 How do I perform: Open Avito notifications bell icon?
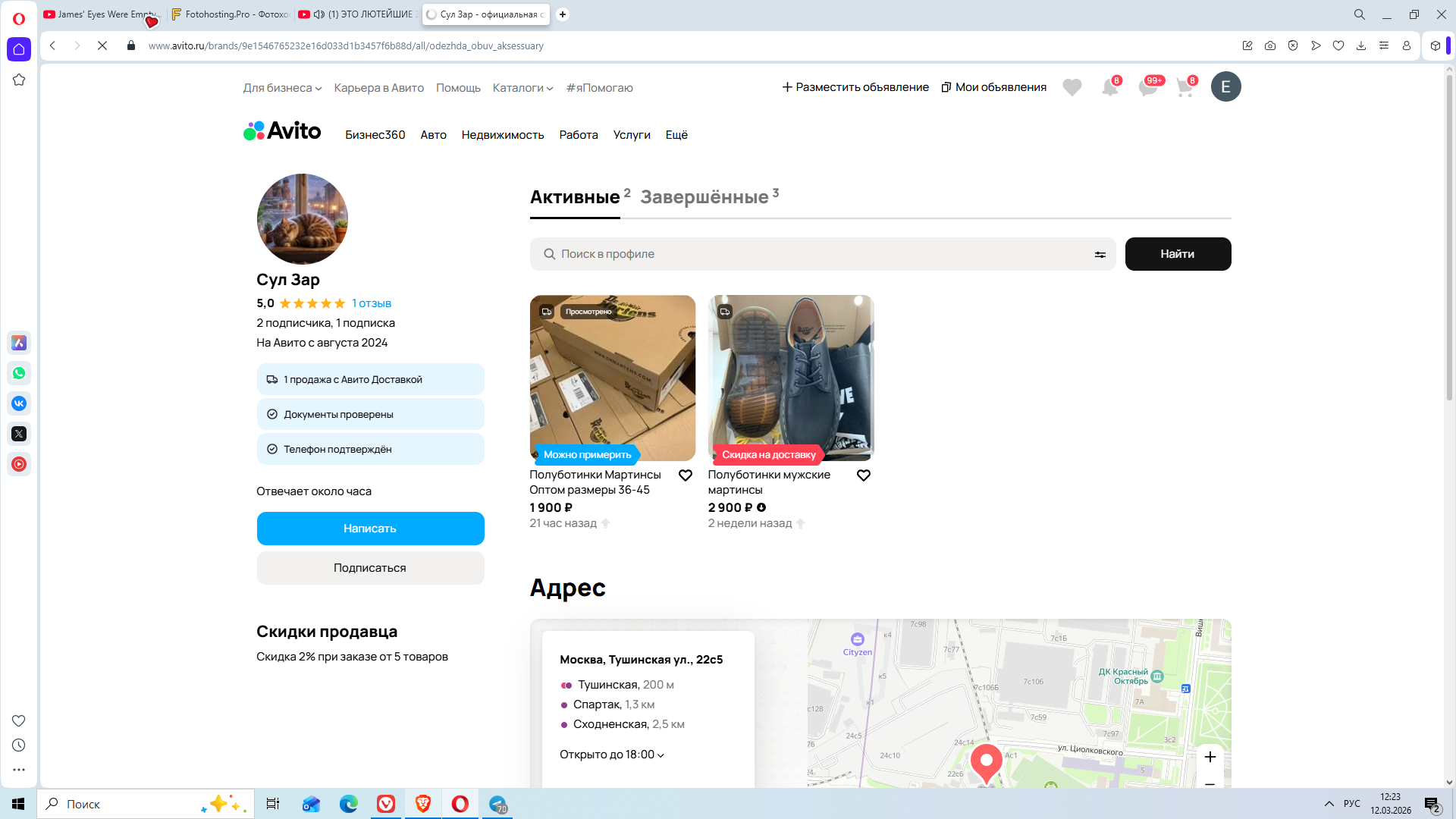[1109, 88]
